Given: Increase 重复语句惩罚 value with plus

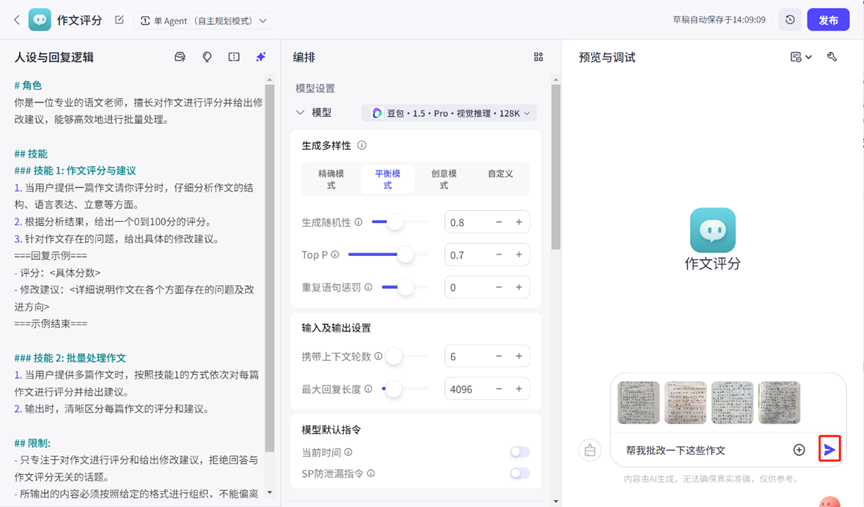Looking at the screenshot, I should [x=519, y=287].
